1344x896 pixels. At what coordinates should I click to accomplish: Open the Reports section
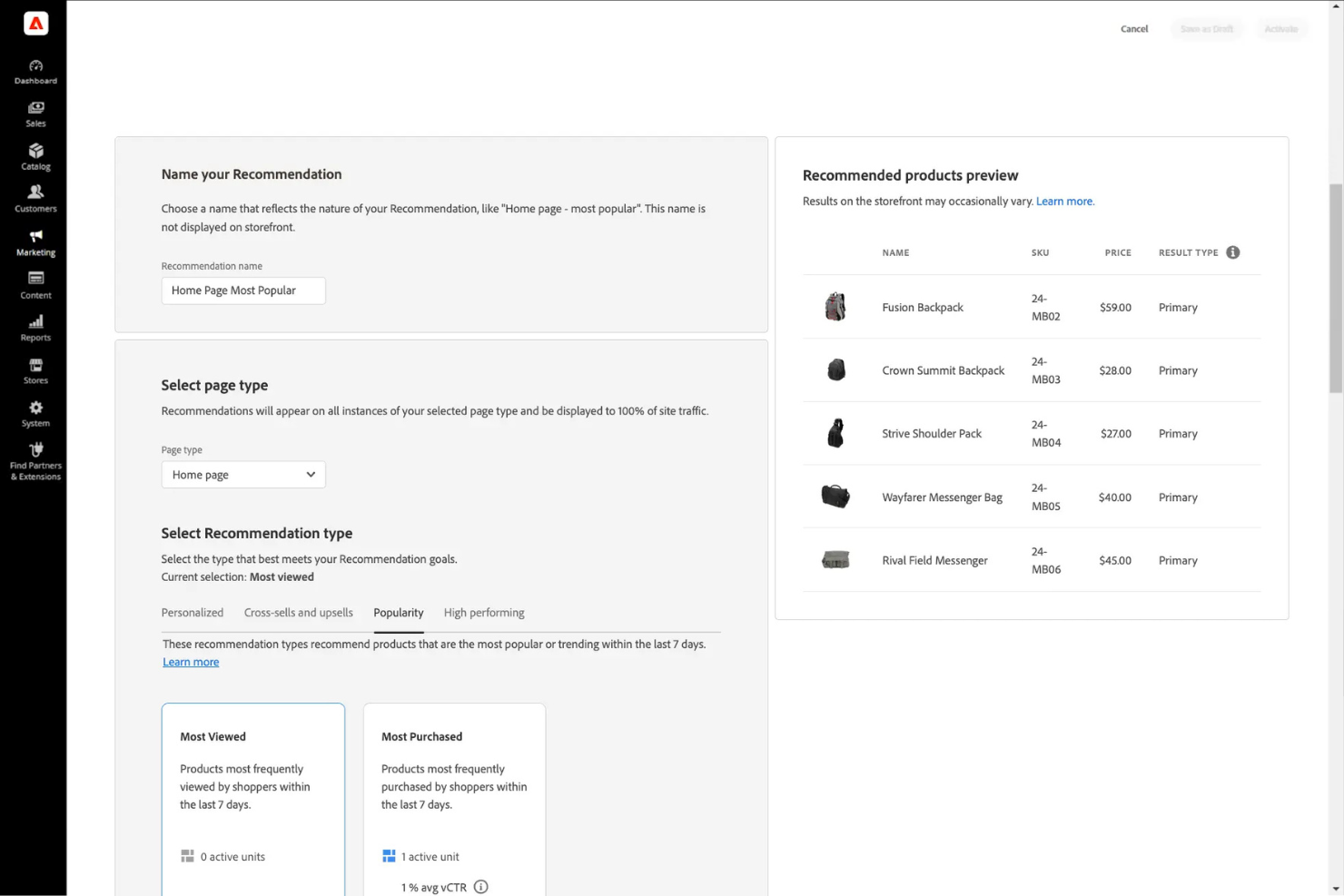point(35,327)
